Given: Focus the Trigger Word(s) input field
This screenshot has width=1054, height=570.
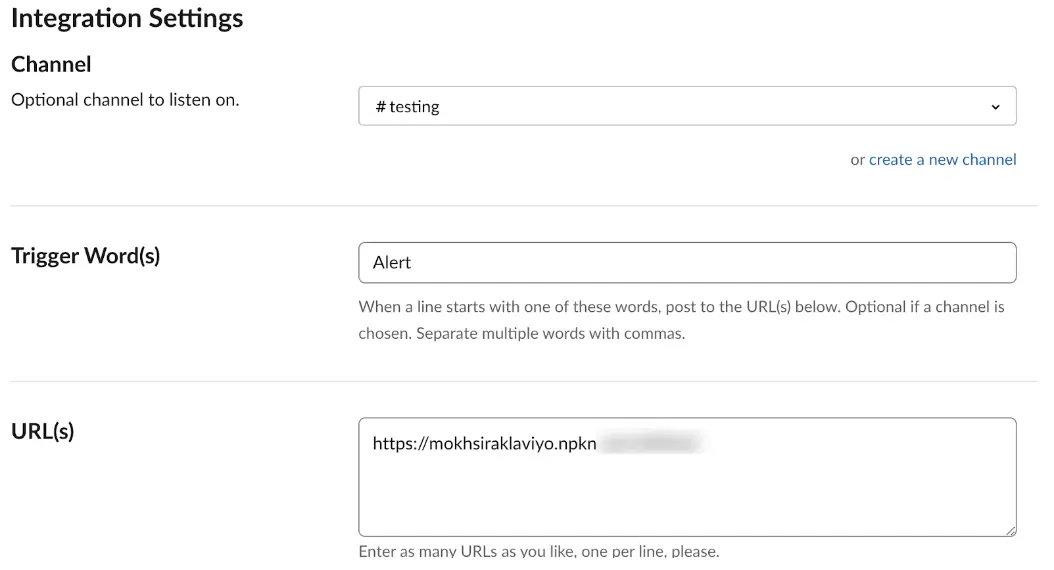Looking at the screenshot, I should point(687,263).
